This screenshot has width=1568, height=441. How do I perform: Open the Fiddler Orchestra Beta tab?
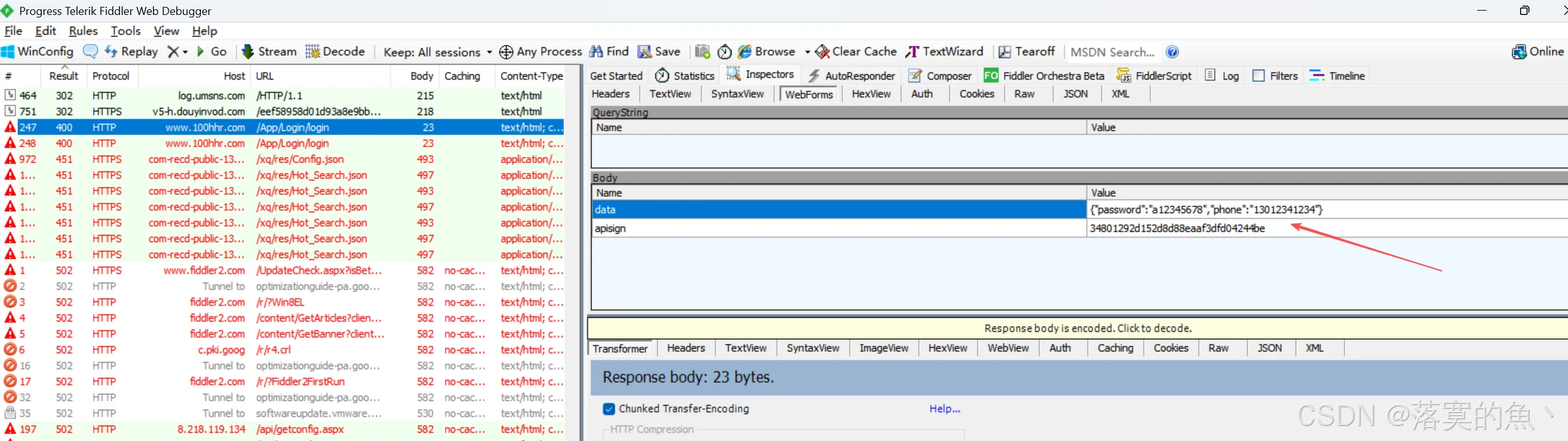pyautogui.click(x=1044, y=76)
